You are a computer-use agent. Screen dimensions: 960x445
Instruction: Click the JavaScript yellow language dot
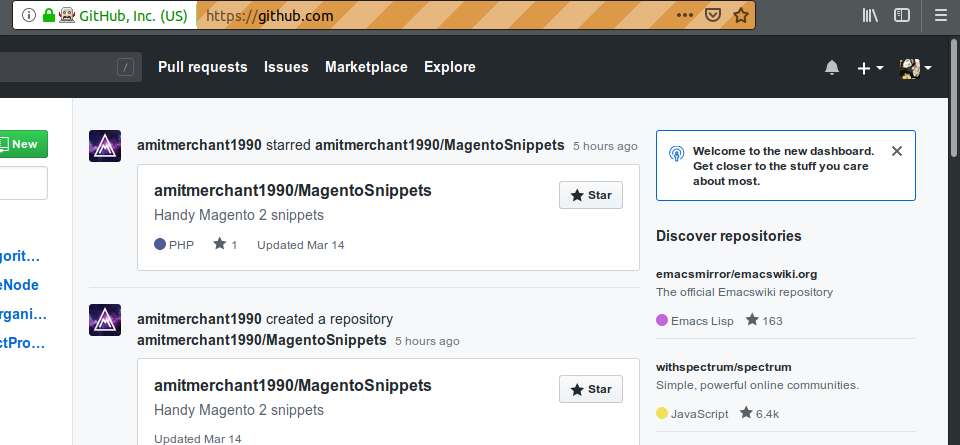pyautogui.click(x=662, y=413)
